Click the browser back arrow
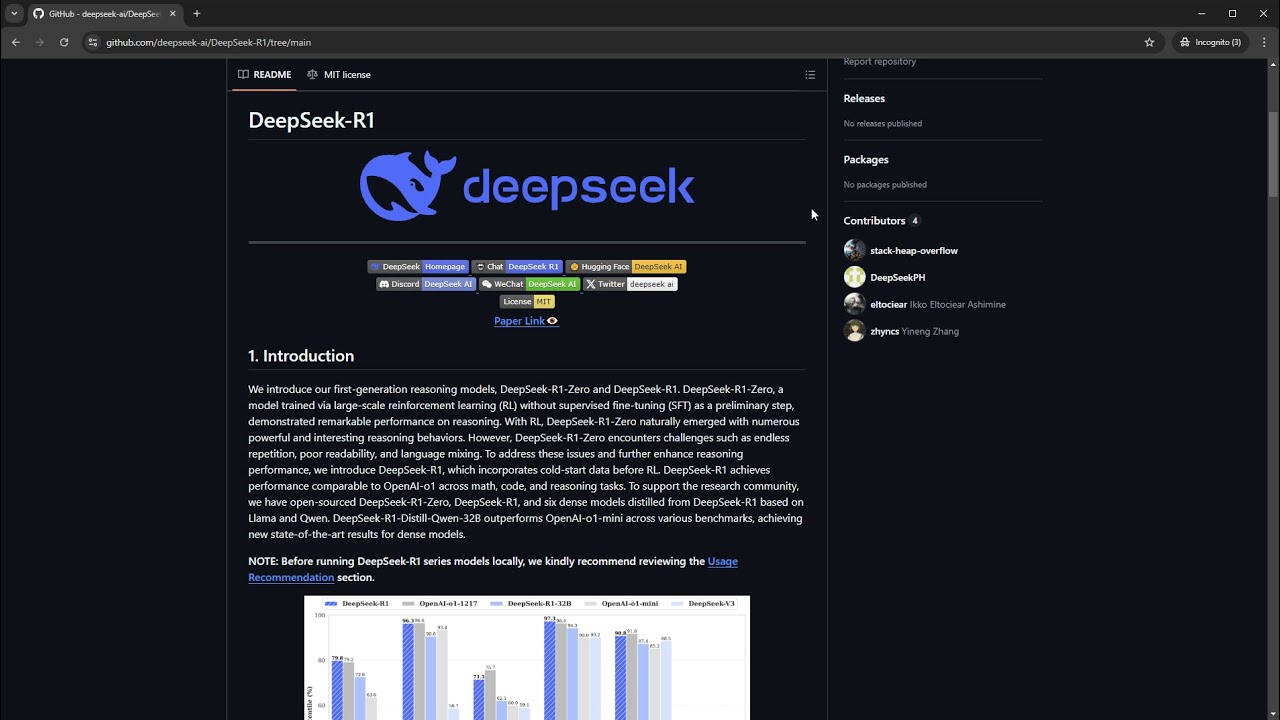 click(x=15, y=42)
